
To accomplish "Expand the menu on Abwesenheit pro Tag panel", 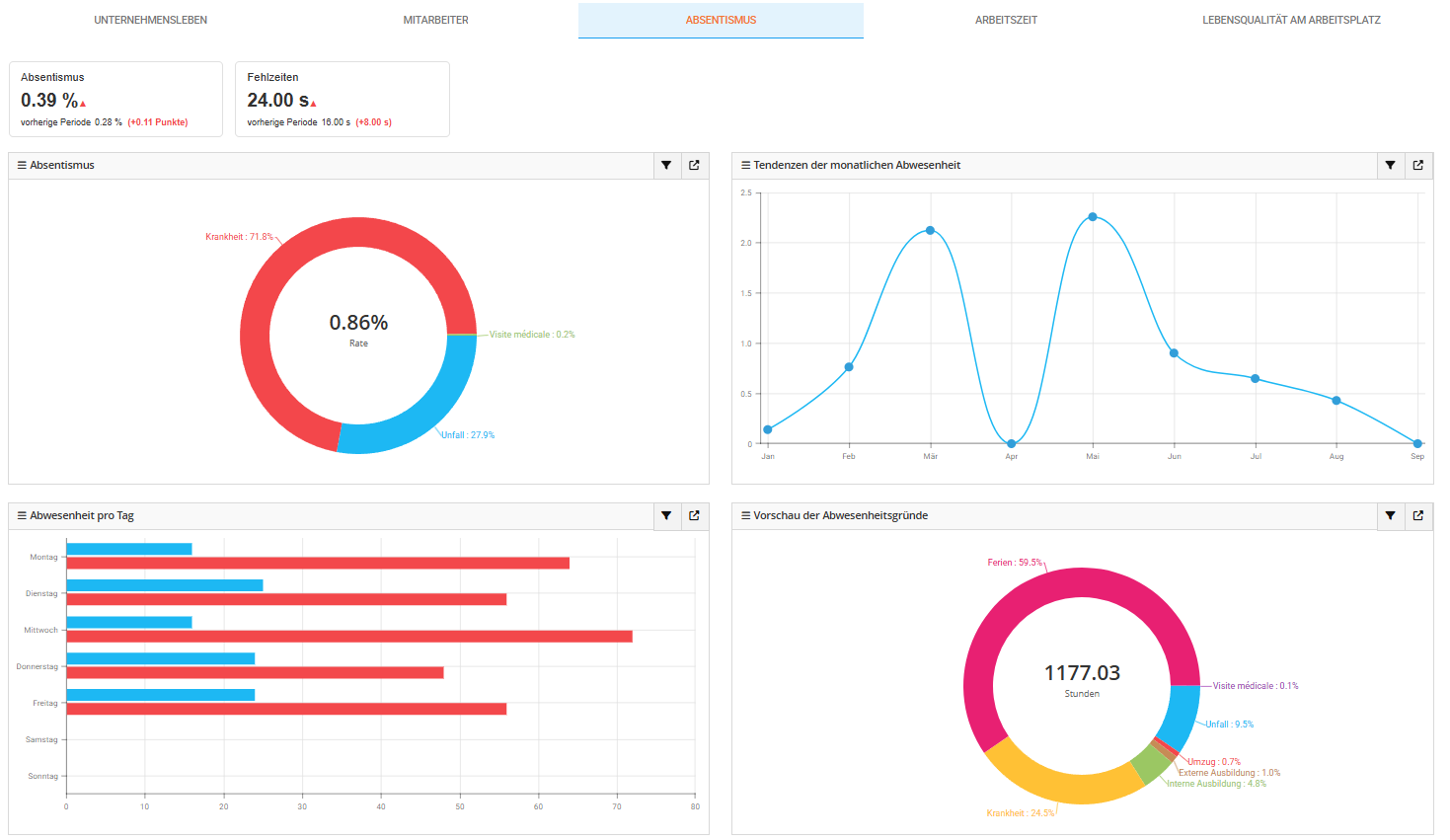I will (21, 515).
